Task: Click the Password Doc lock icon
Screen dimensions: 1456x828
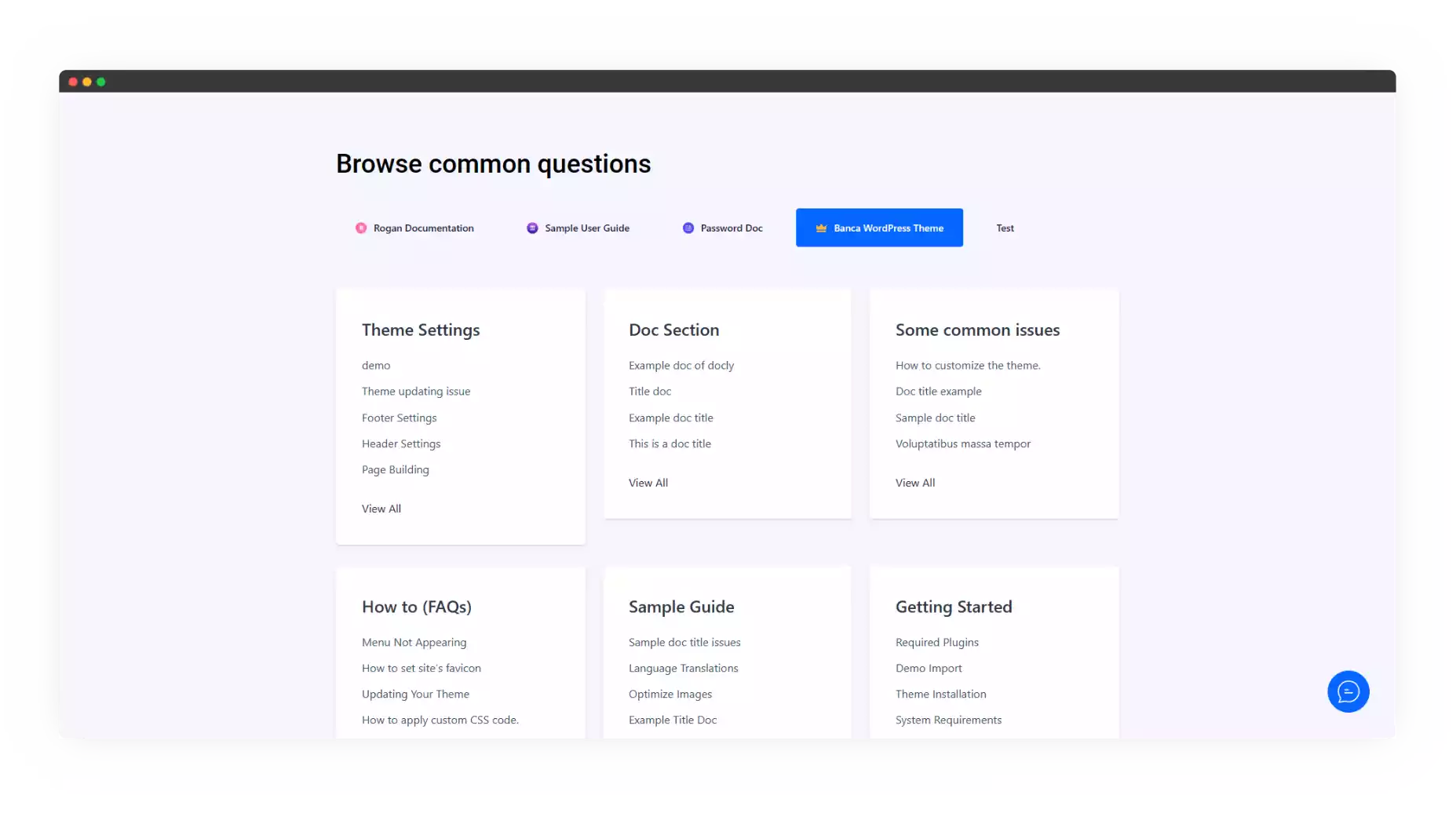Action: pyautogui.click(x=688, y=228)
